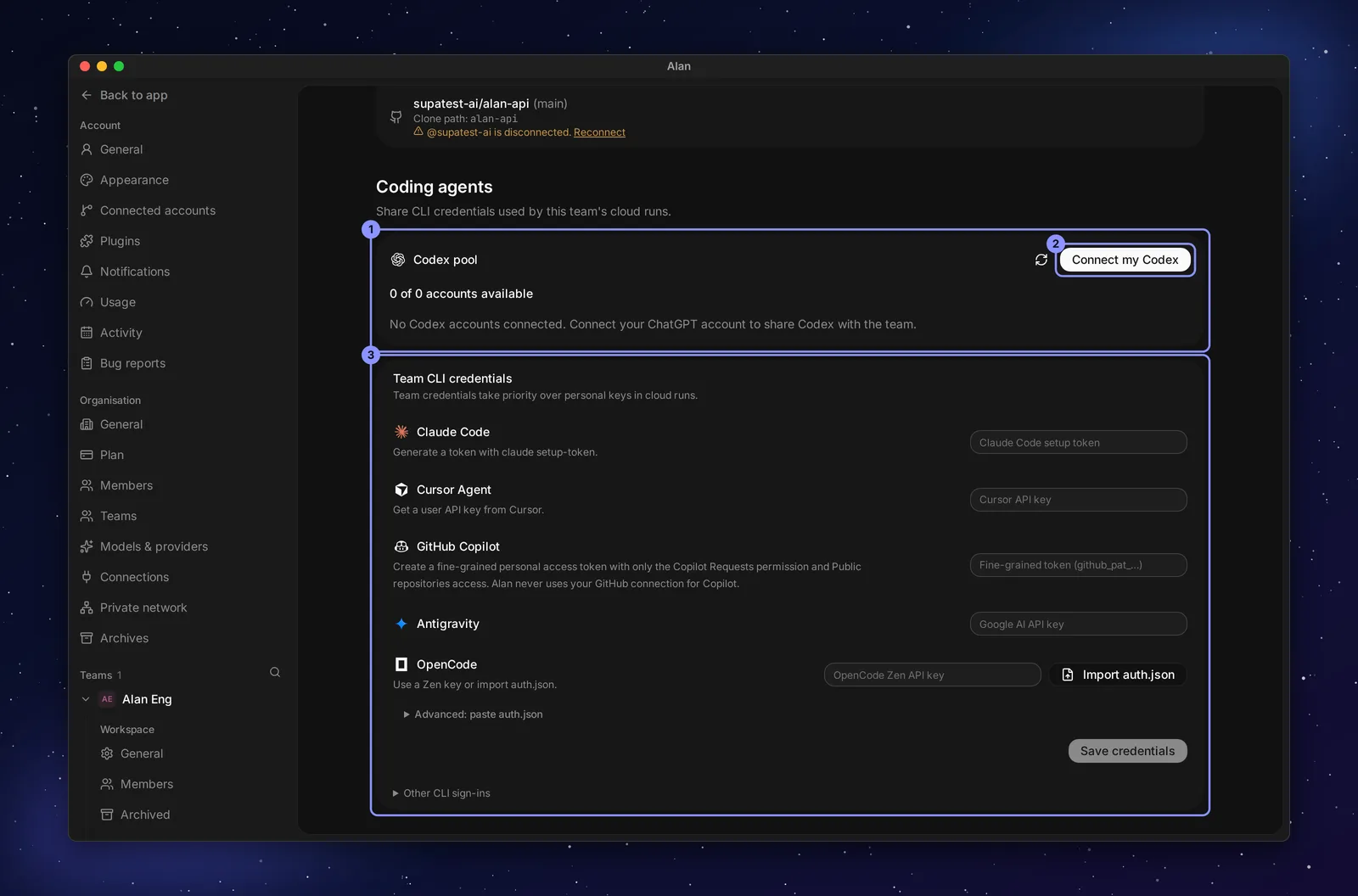
Task: Click the Antigravity blue star icon
Action: point(401,624)
